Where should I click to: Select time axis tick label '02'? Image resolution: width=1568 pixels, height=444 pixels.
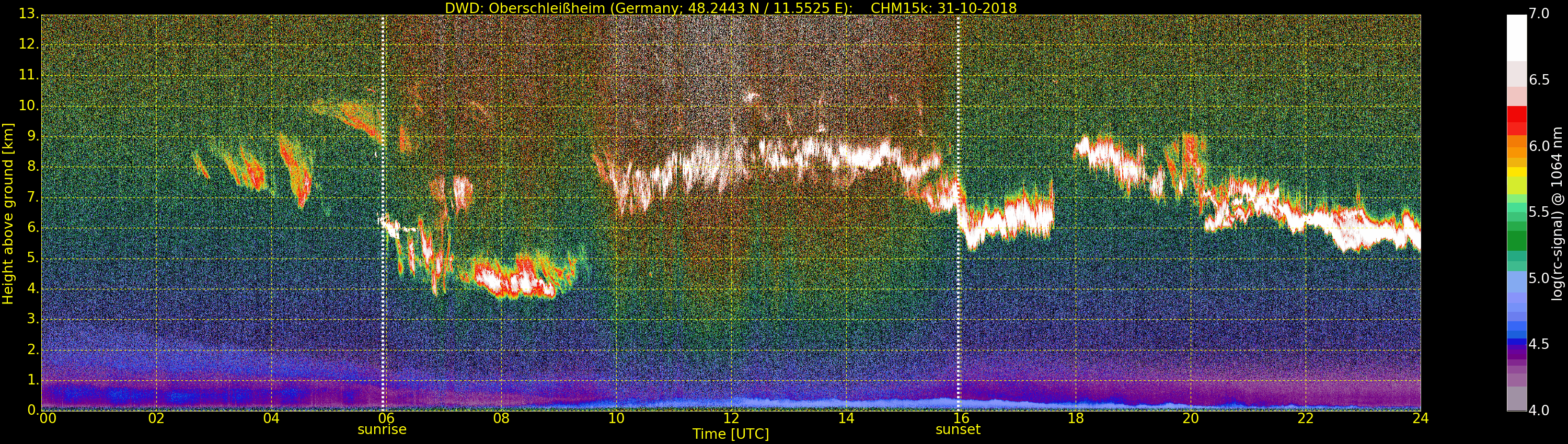156,418
